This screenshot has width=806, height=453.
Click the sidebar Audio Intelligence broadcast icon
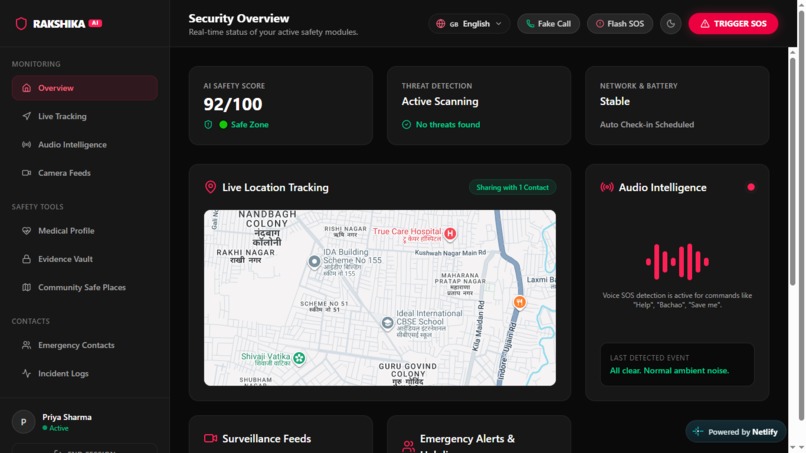click(26, 144)
